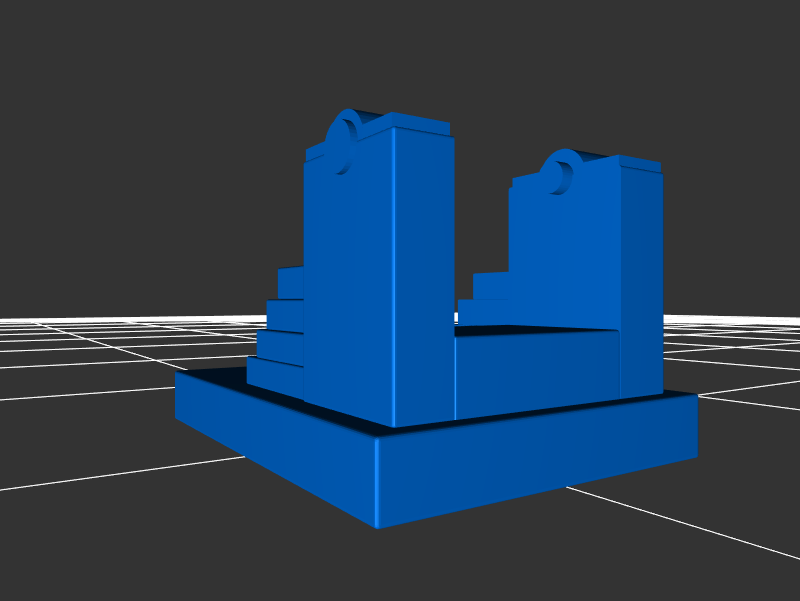Select the top step of the left staircase
This screenshot has height=601, width=800.
point(290,283)
